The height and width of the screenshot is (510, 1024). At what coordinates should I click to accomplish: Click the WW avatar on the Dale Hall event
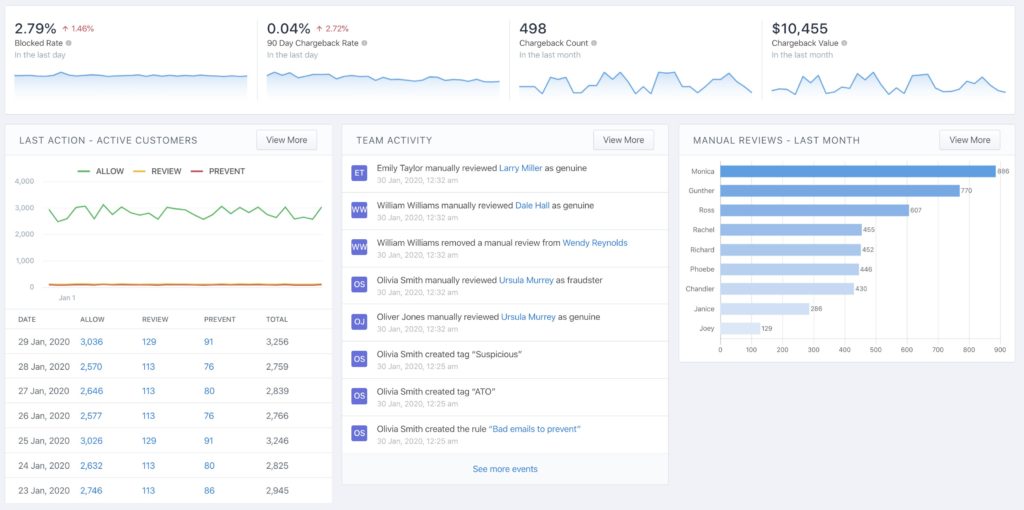point(359,210)
